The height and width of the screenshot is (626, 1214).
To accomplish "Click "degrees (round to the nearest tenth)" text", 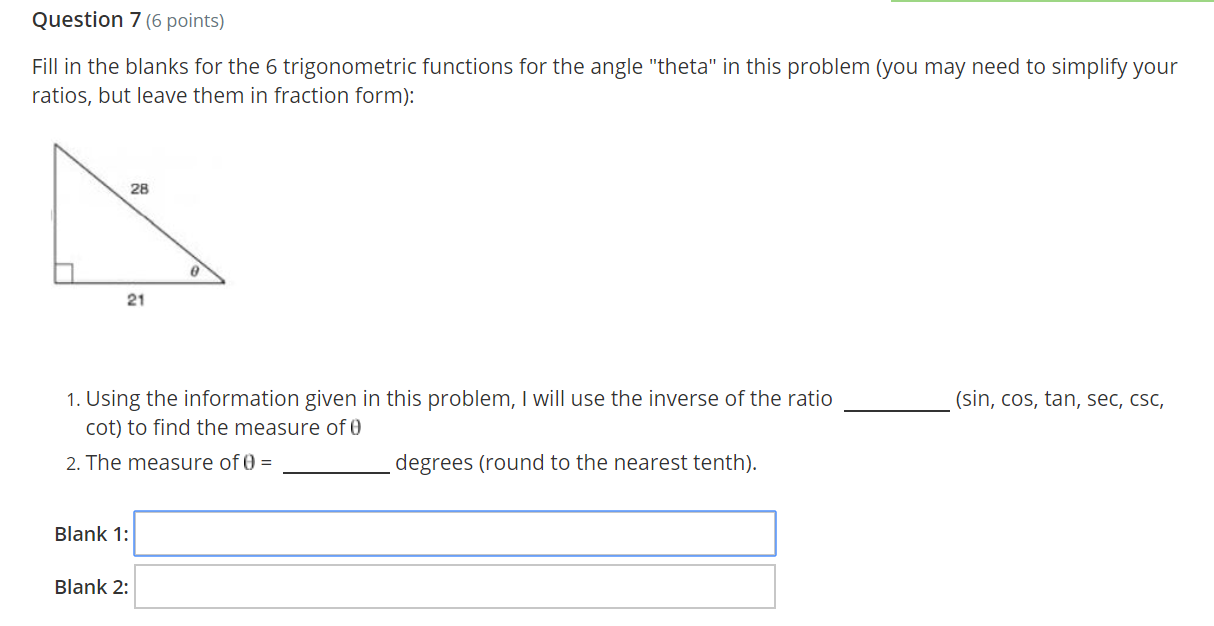I will point(576,463).
